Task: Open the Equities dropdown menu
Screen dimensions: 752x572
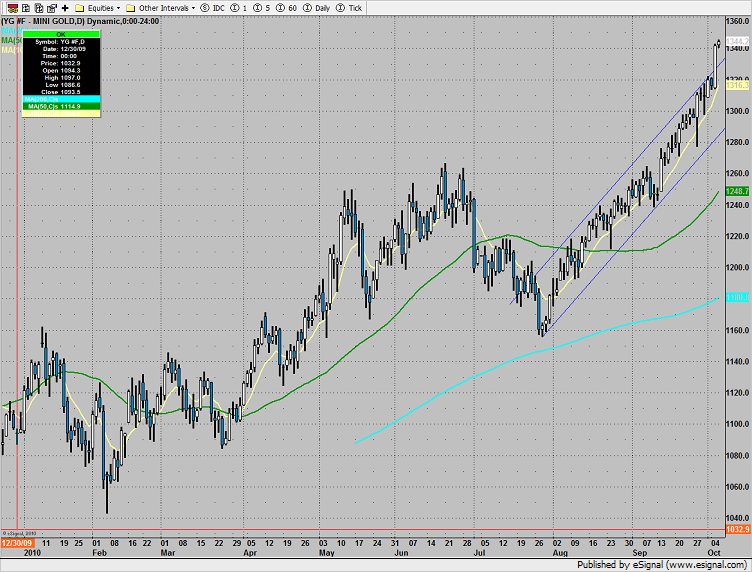Action: [x=104, y=8]
